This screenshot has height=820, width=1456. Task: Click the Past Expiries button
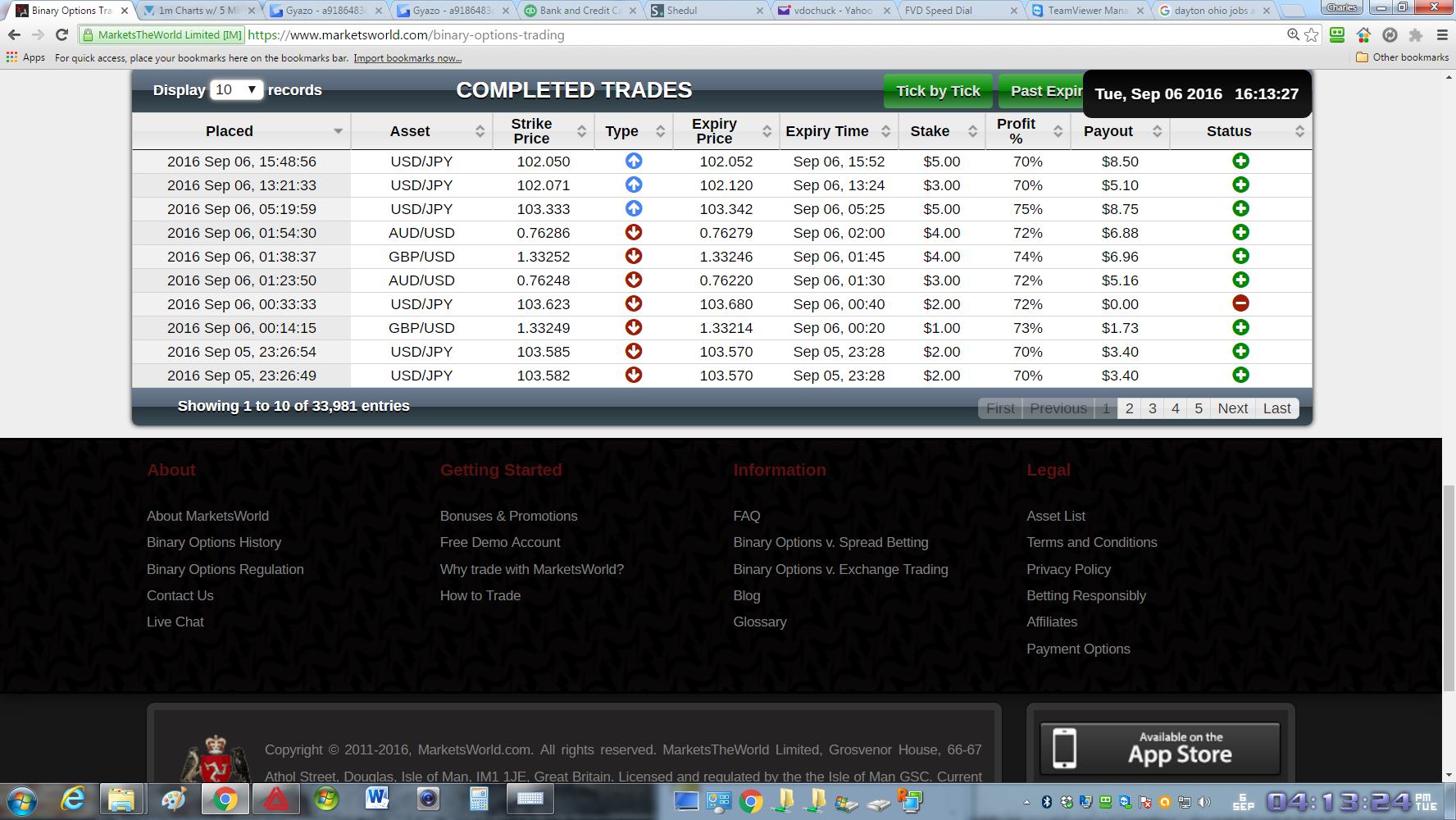click(1041, 91)
